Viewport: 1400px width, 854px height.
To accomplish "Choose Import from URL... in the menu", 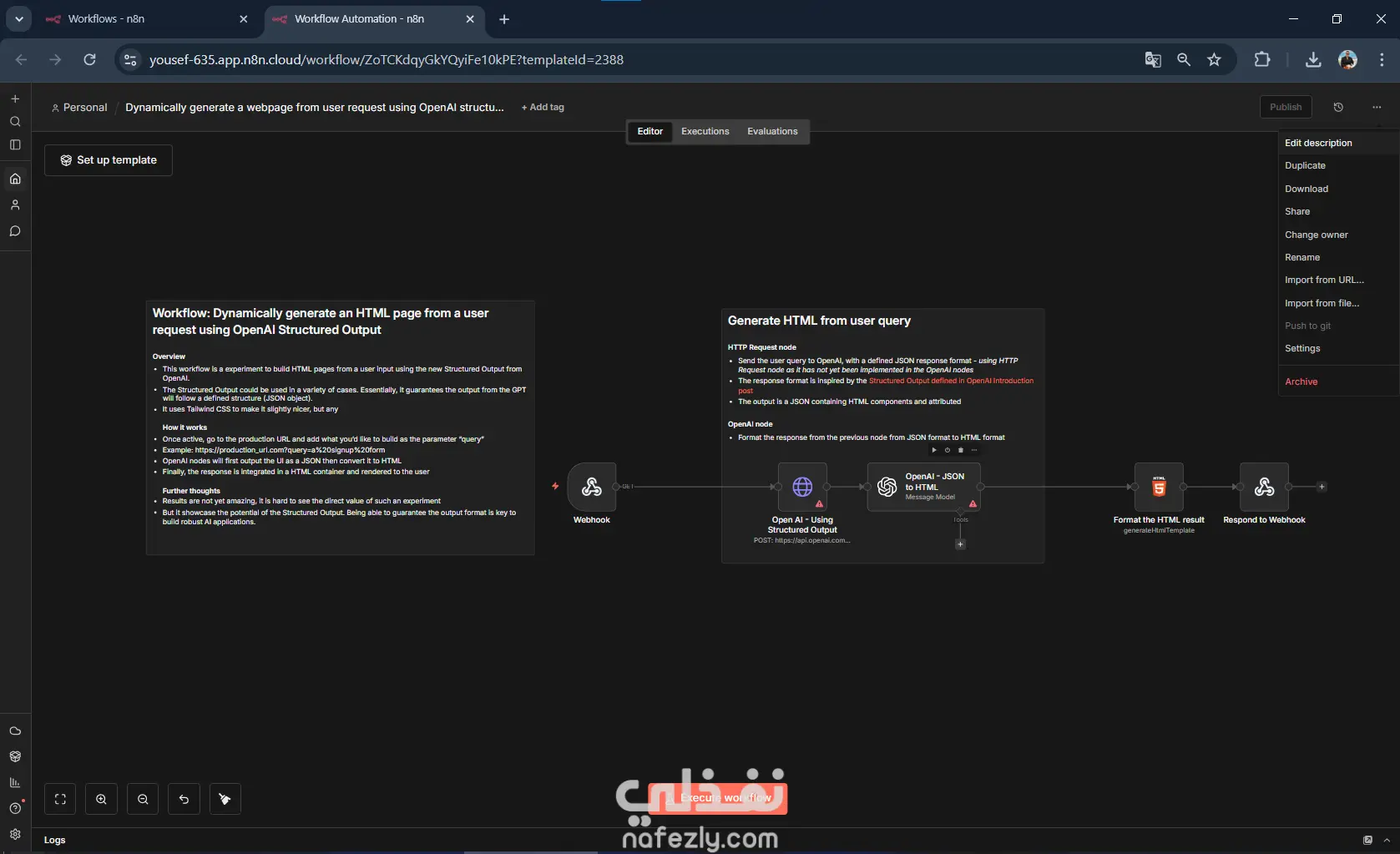I will (x=1338, y=280).
